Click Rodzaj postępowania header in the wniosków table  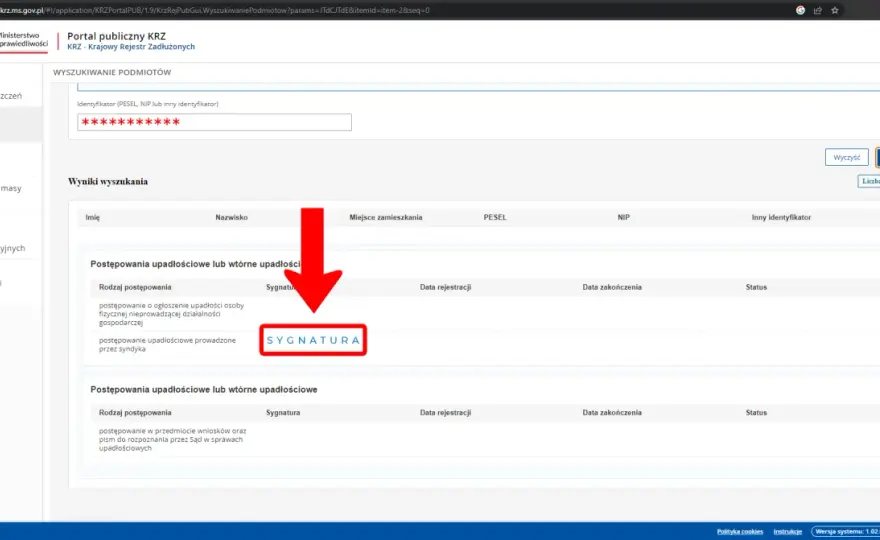pyautogui.click(x=135, y=412)
